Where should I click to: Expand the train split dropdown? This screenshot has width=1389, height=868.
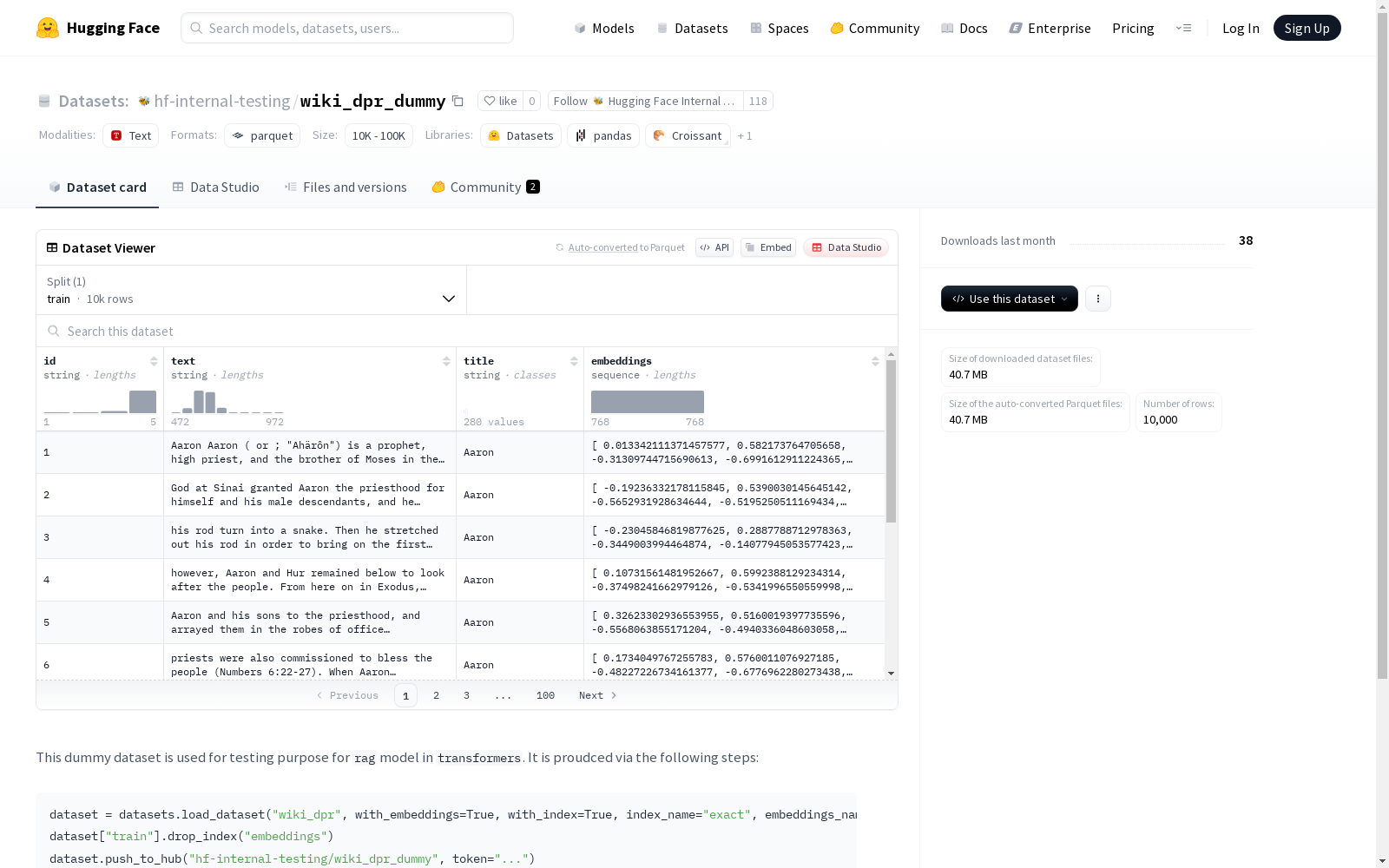[252, 290]
